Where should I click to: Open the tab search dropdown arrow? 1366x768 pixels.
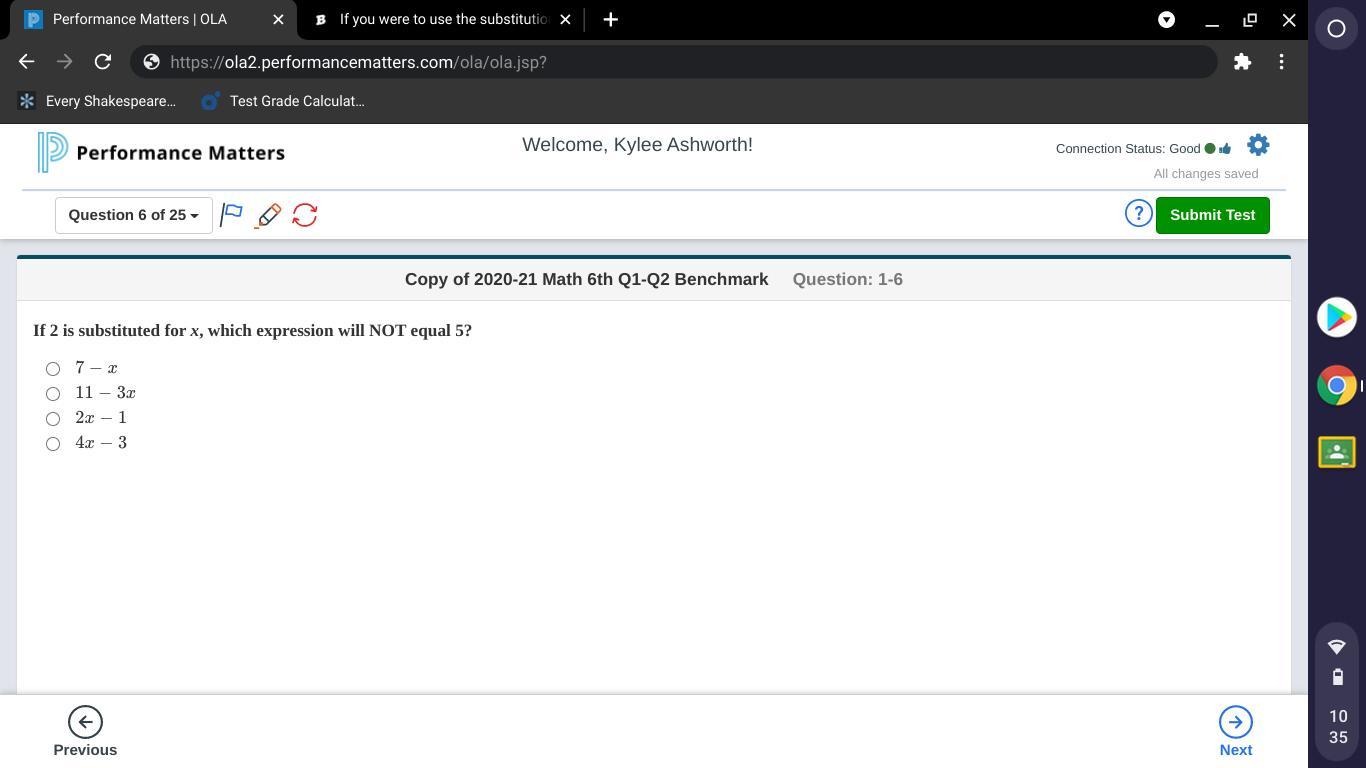tap(1166, 19)
